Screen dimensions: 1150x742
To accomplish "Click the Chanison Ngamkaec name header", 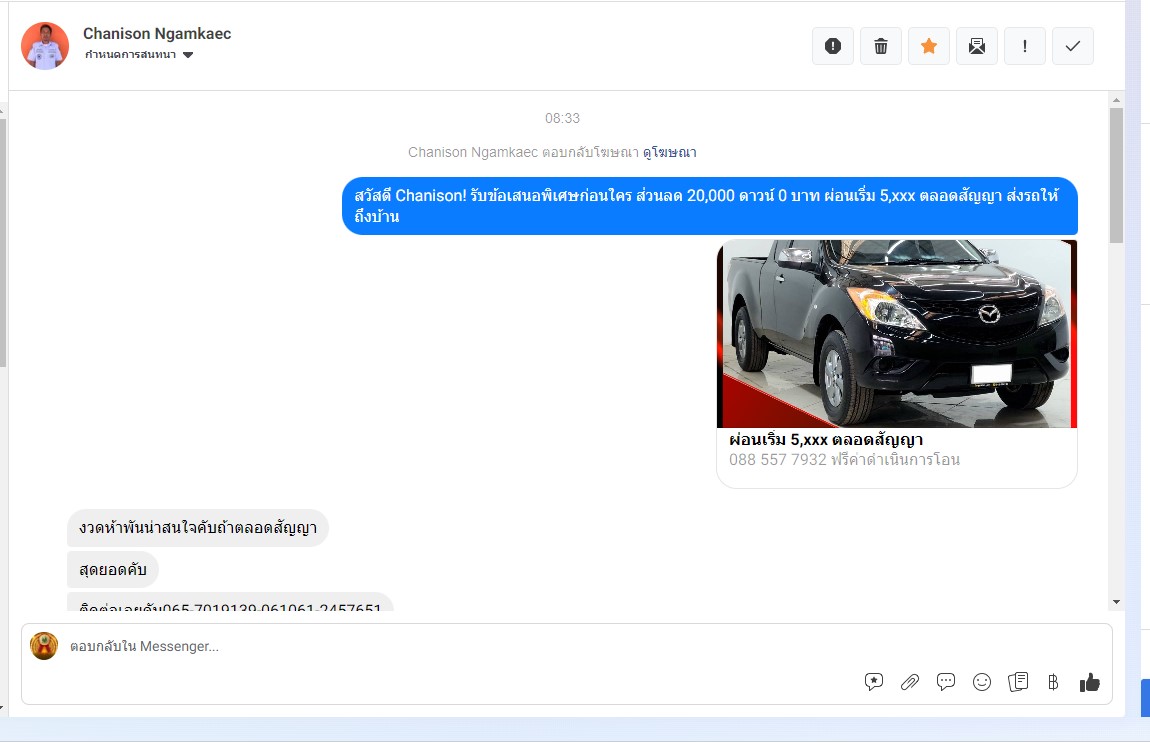I will [x=157, y=34].
